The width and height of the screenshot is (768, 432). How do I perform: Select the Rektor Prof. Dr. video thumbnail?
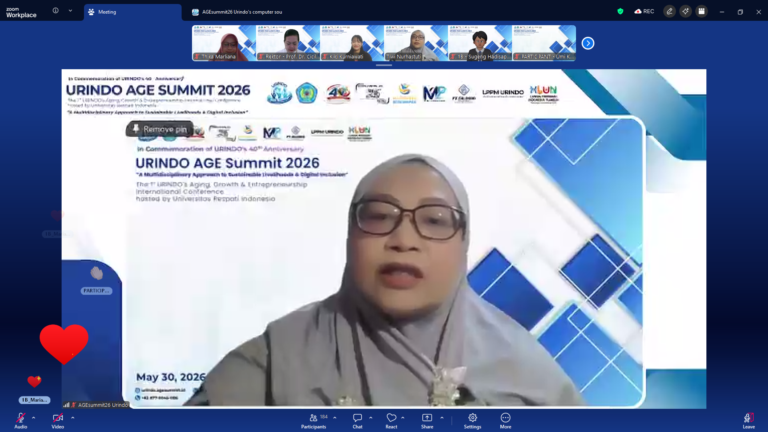(288, 43)
